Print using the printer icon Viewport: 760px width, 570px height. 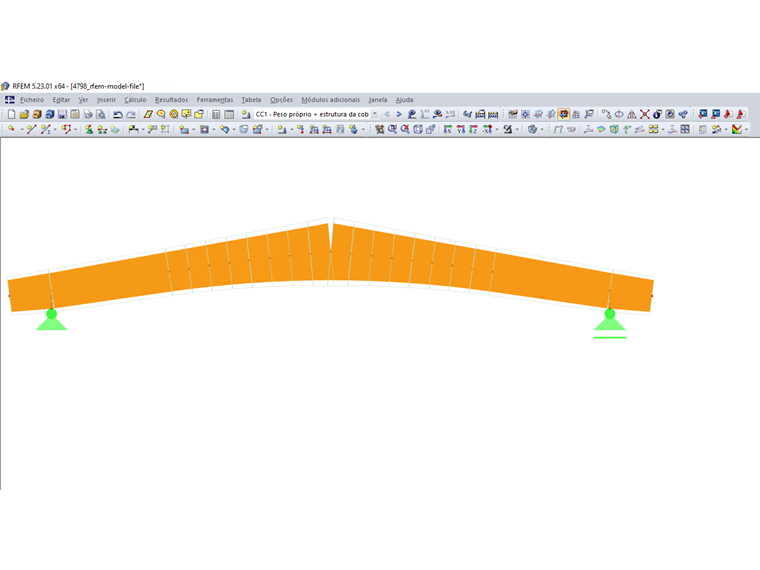tap(88, 114)
